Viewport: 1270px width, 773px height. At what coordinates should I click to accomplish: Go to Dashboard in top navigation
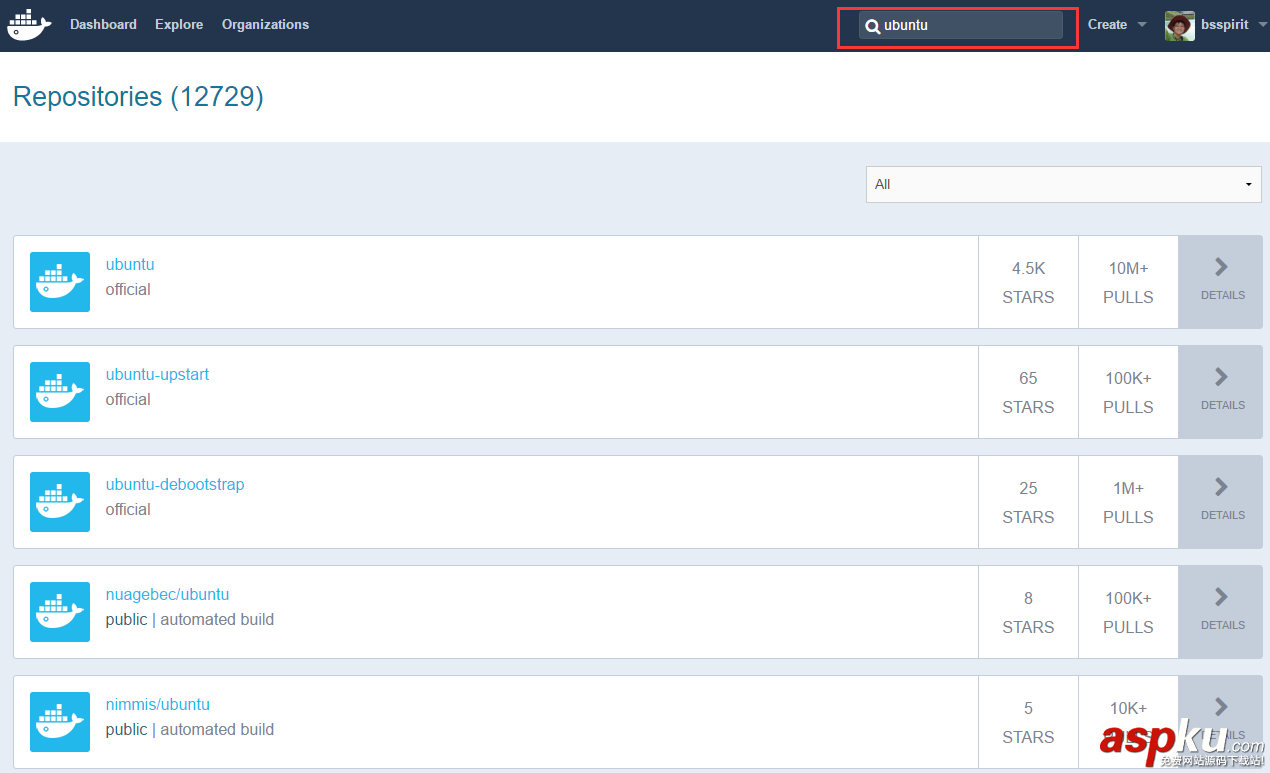point(103,25)
